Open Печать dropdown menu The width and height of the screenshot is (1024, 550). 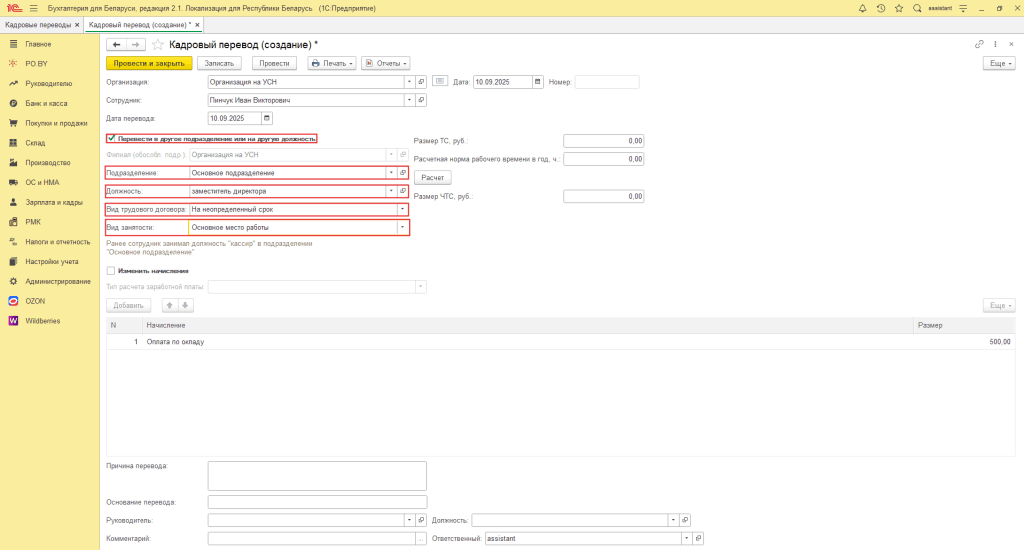(332, 63)
